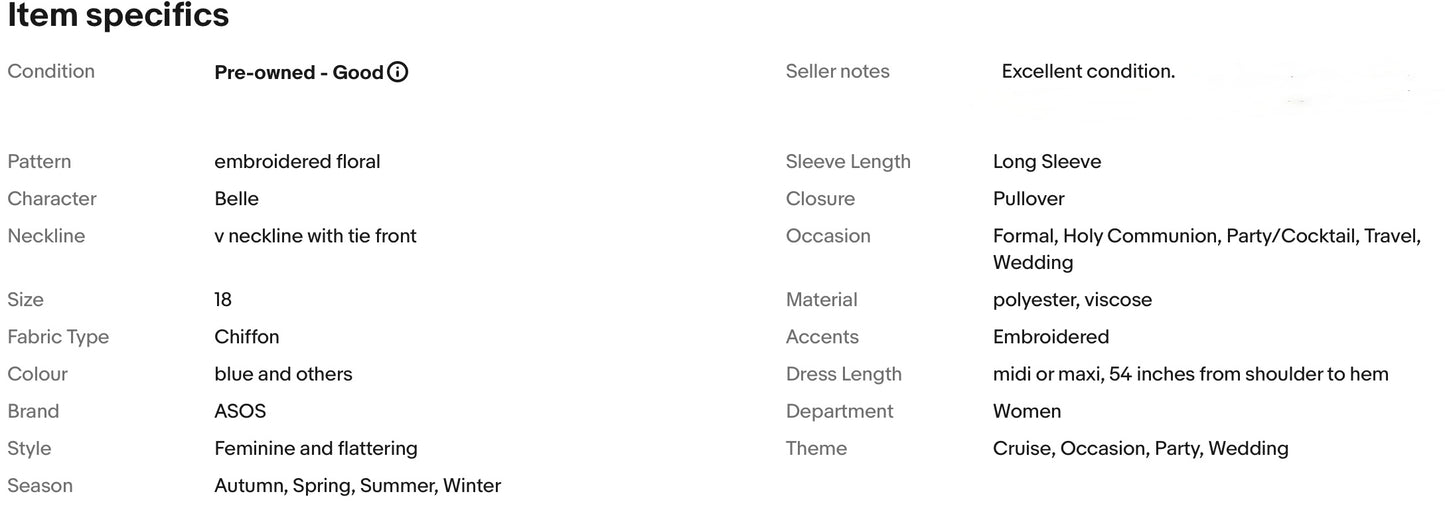Click the Long Sleeve value

[1046, 162]
